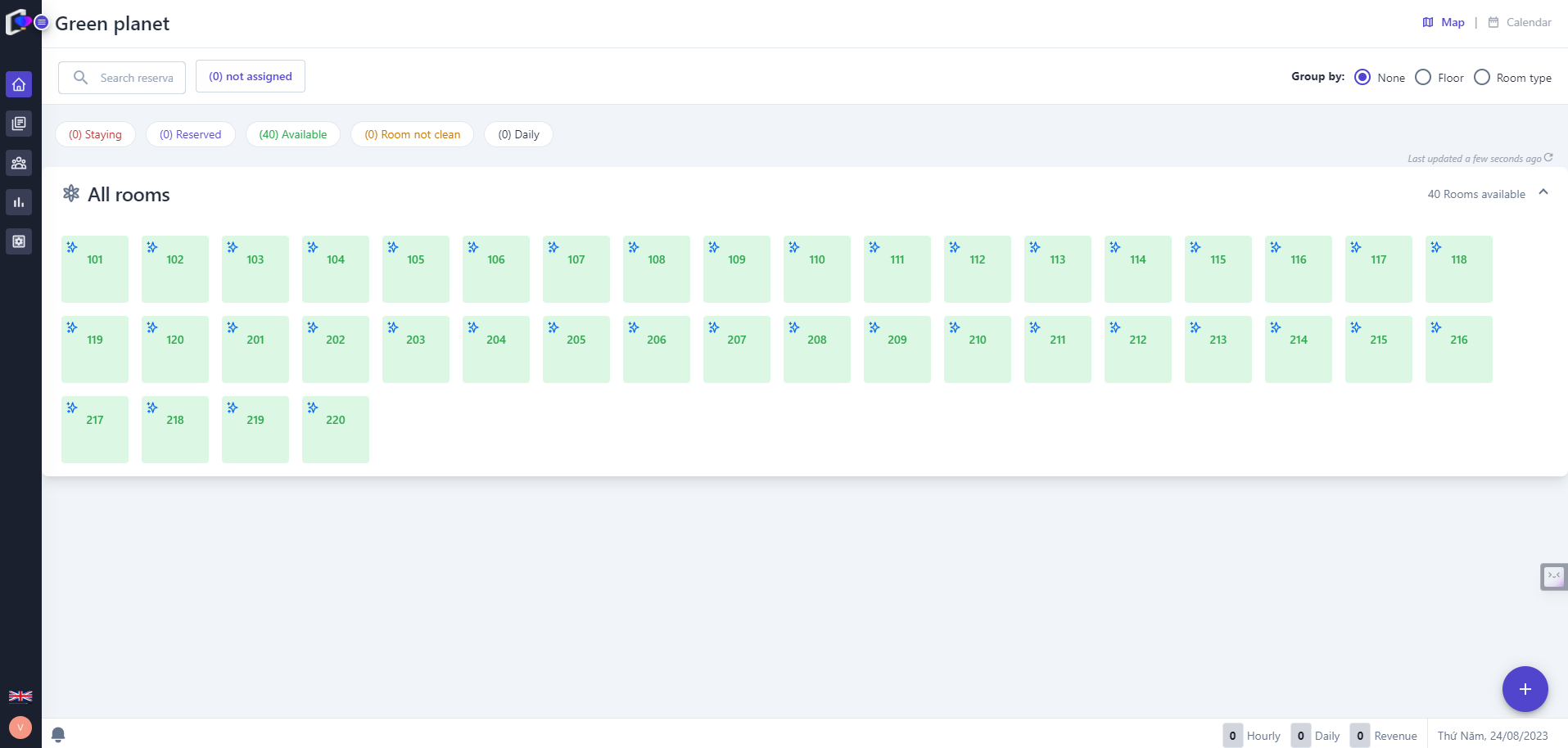Screen dimensions: 1568x748
Task: Click the Search reservation input field
Action: [136, 78]
